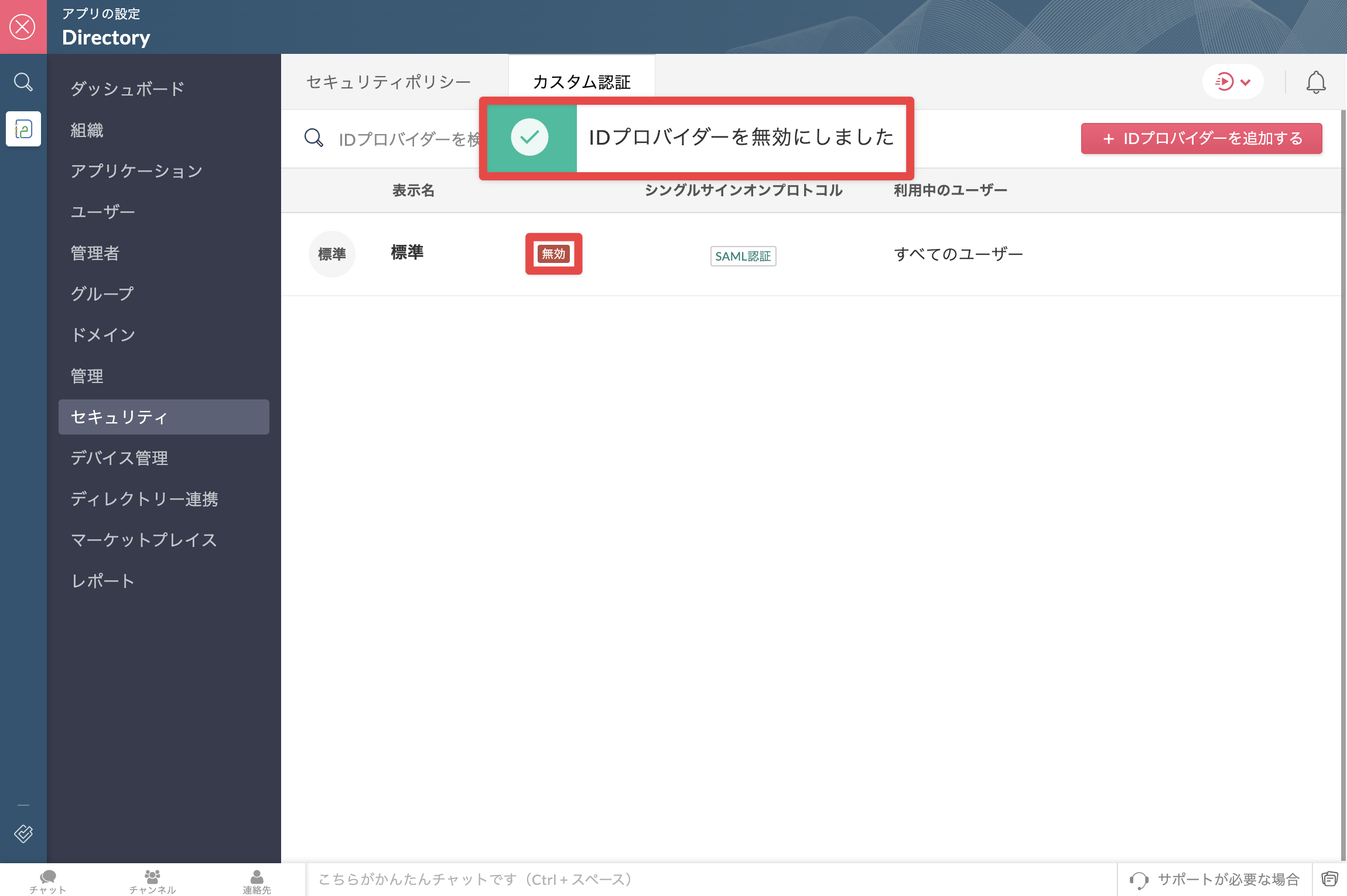This screenshot has width=1347, height=896.
Task: Click the すべてのユーザー cell
Action: (958, 254)
